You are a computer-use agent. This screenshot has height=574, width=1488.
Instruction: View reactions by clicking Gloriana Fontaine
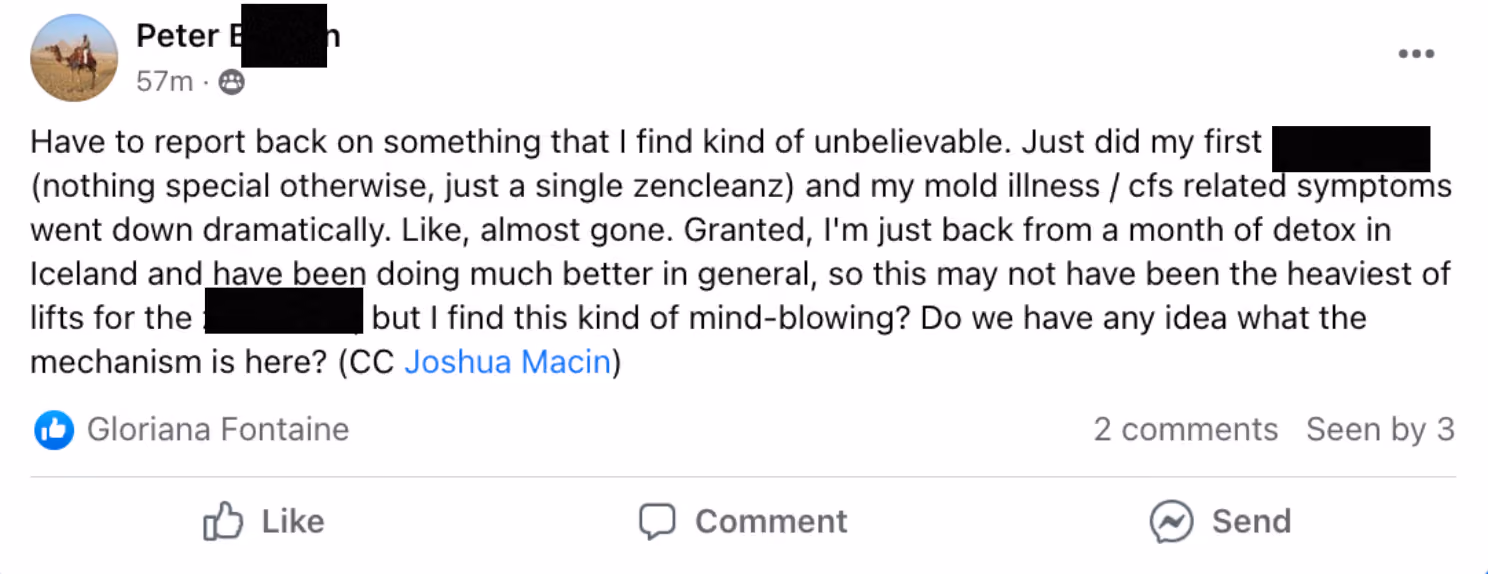point(218,430)
